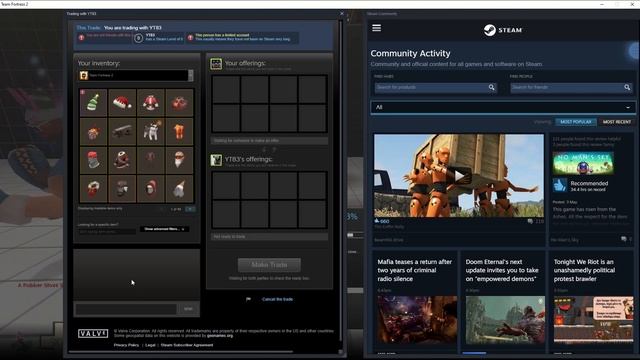Open the No Man's Sky review thumbnail
The width and height of the screenshot is (640, 360).
click(583, 163)
